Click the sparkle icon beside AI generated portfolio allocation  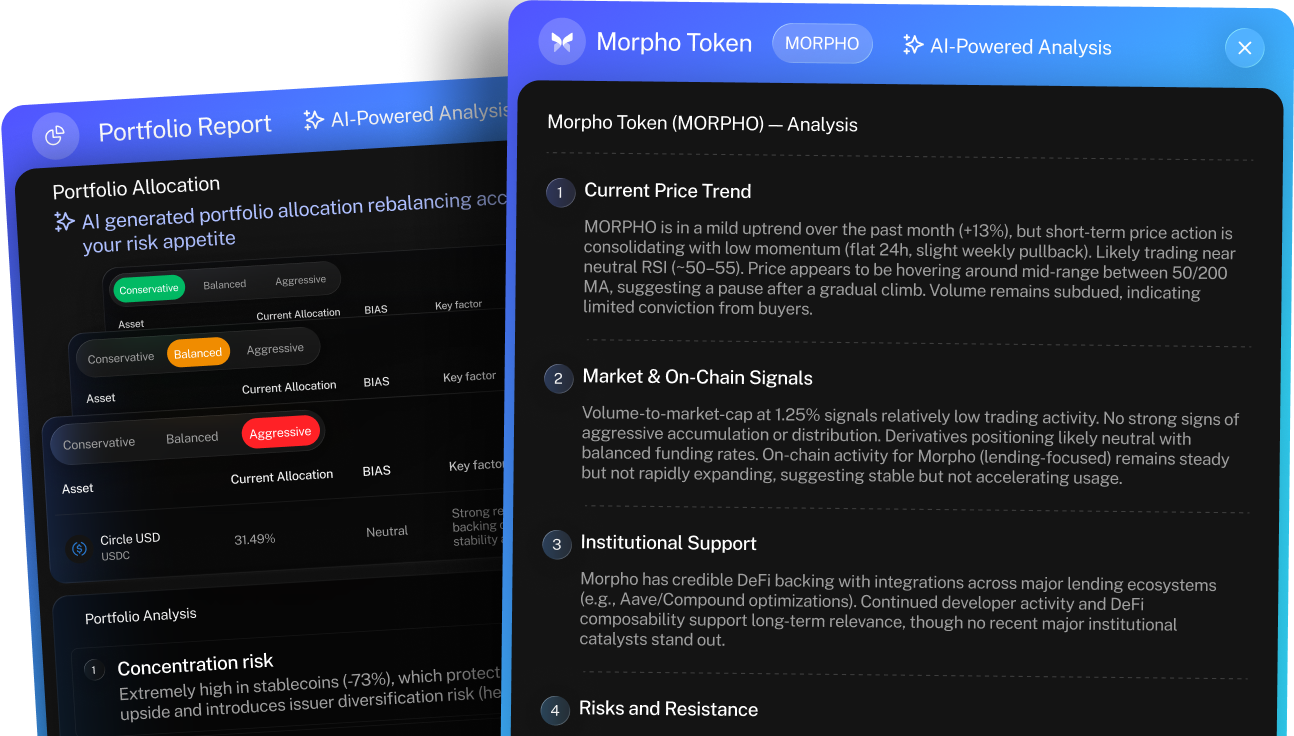[x=64, y=221]
